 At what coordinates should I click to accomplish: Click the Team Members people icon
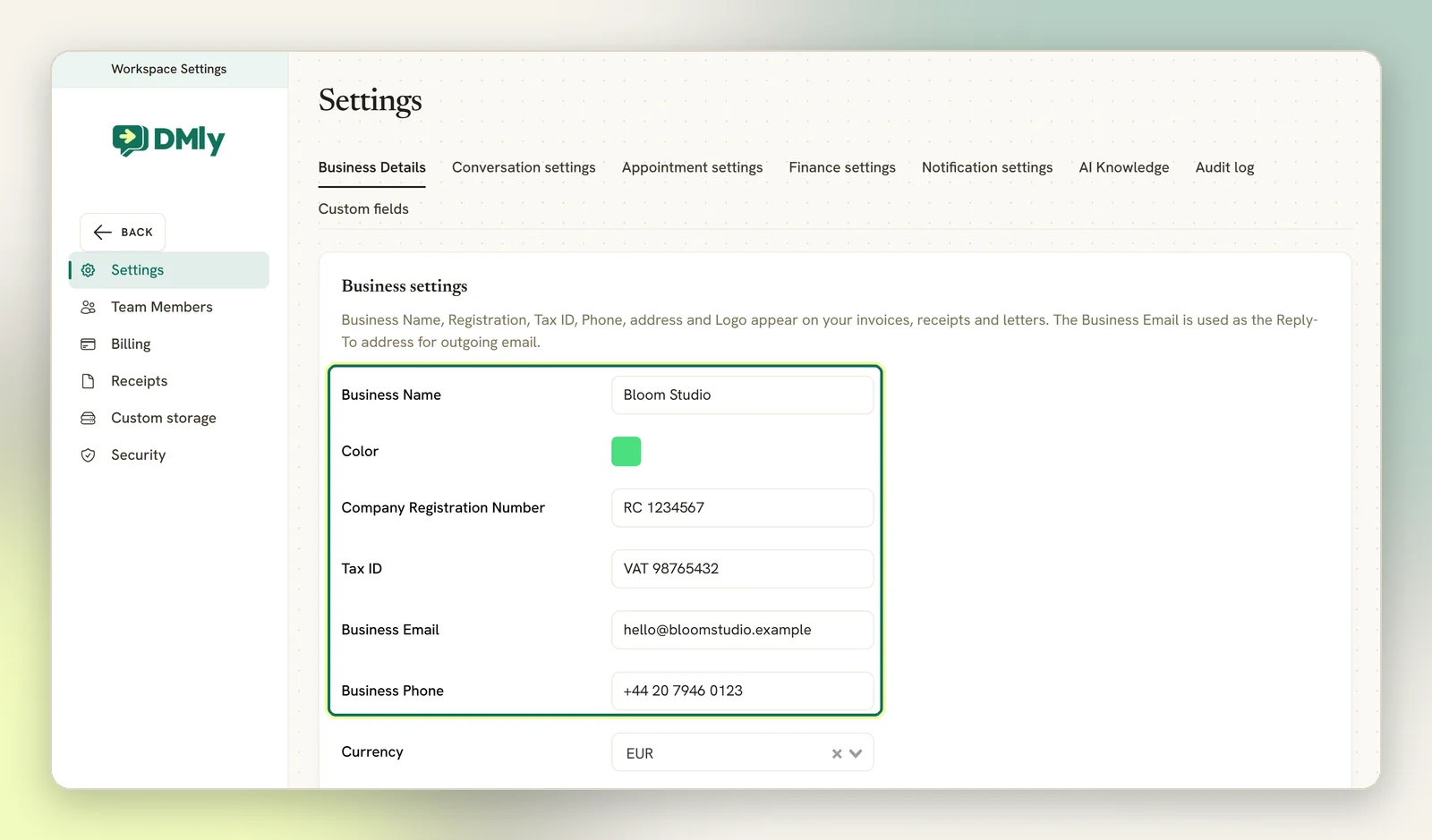point(88,307)
